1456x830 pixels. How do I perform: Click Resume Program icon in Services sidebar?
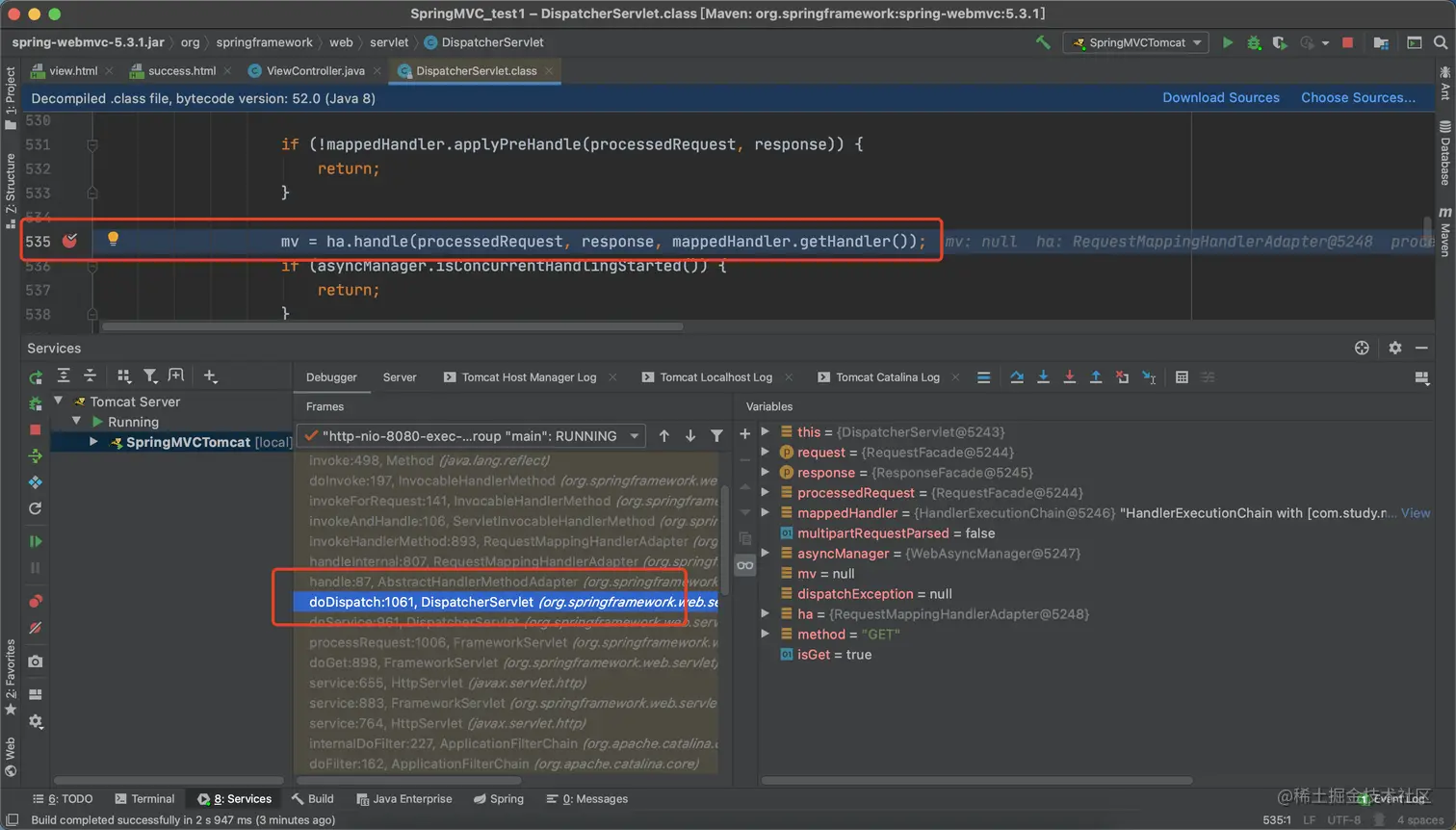[36, 541]
